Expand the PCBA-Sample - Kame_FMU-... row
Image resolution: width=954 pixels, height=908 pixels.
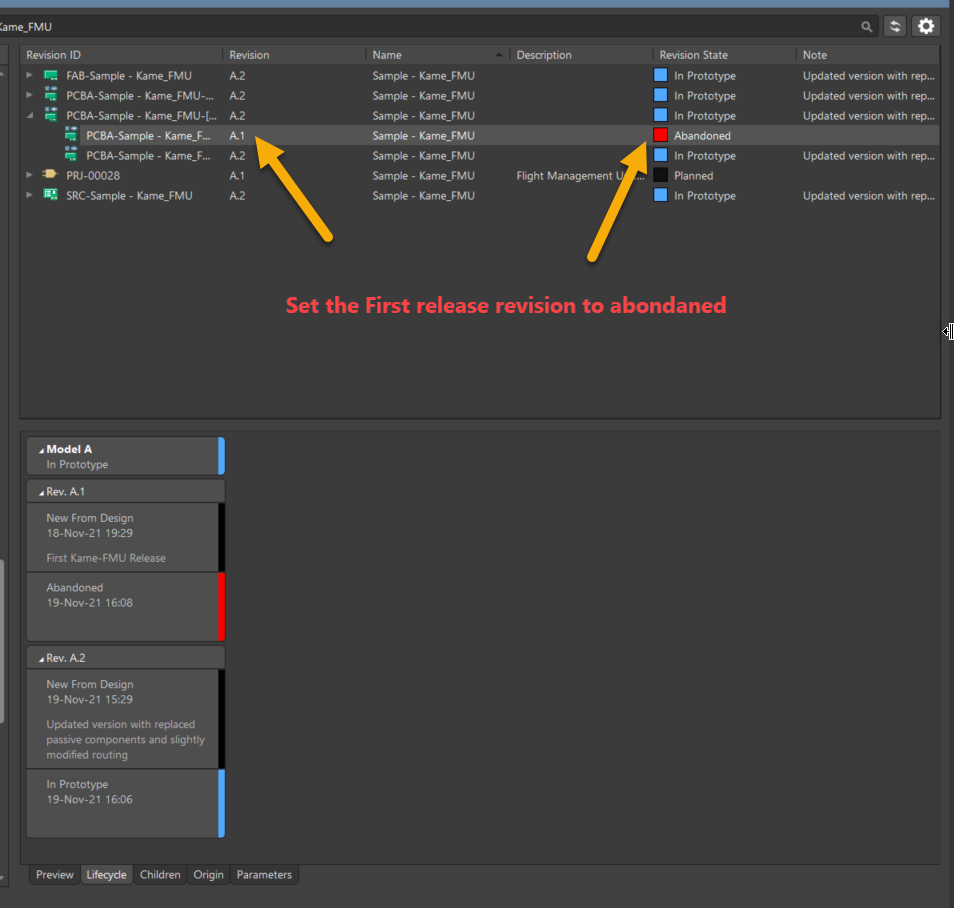tap(29, 95)
